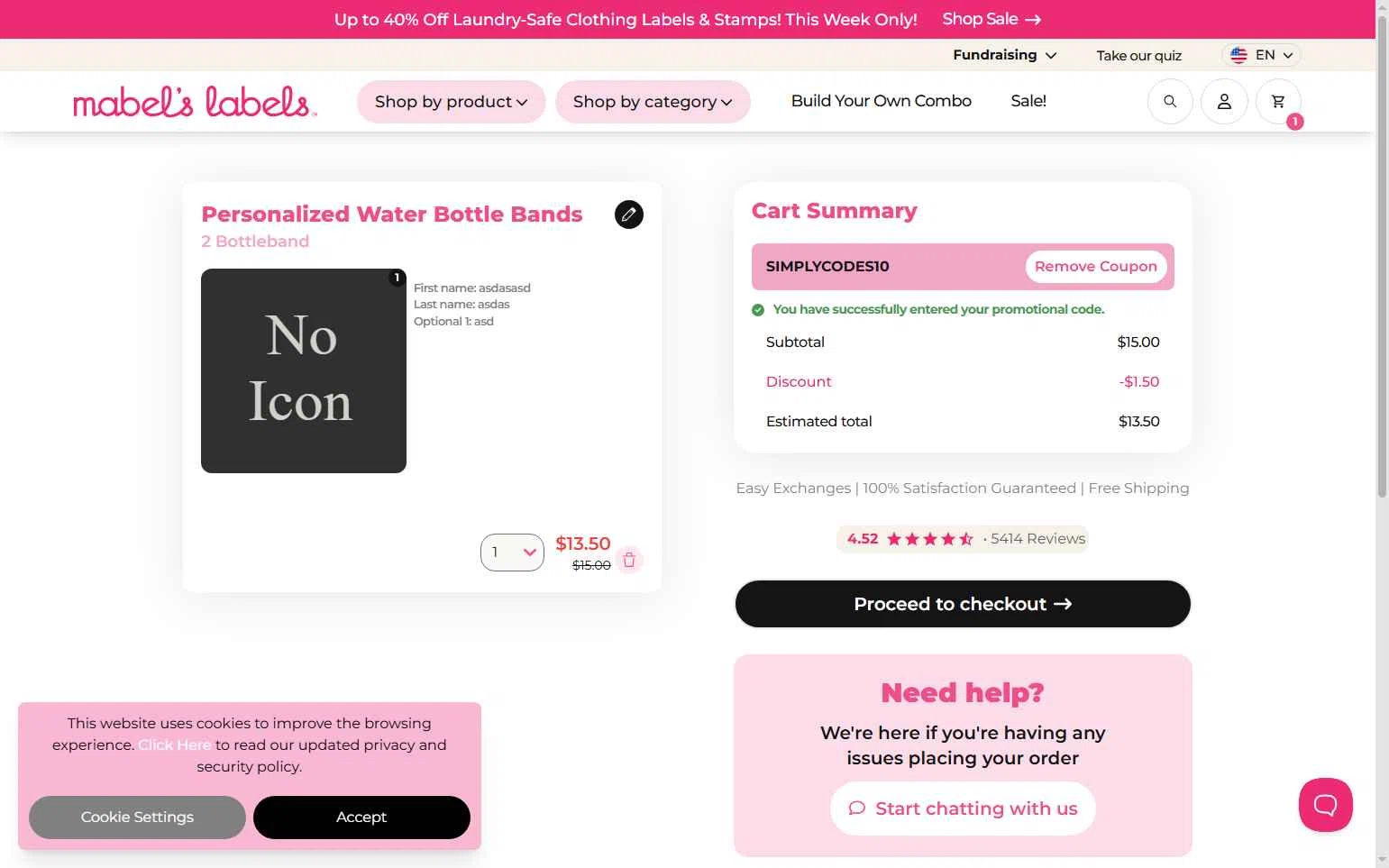Expand the Fundraising menu
Viewport: 1389px width, 868px height.
(x=1004, y=55)
